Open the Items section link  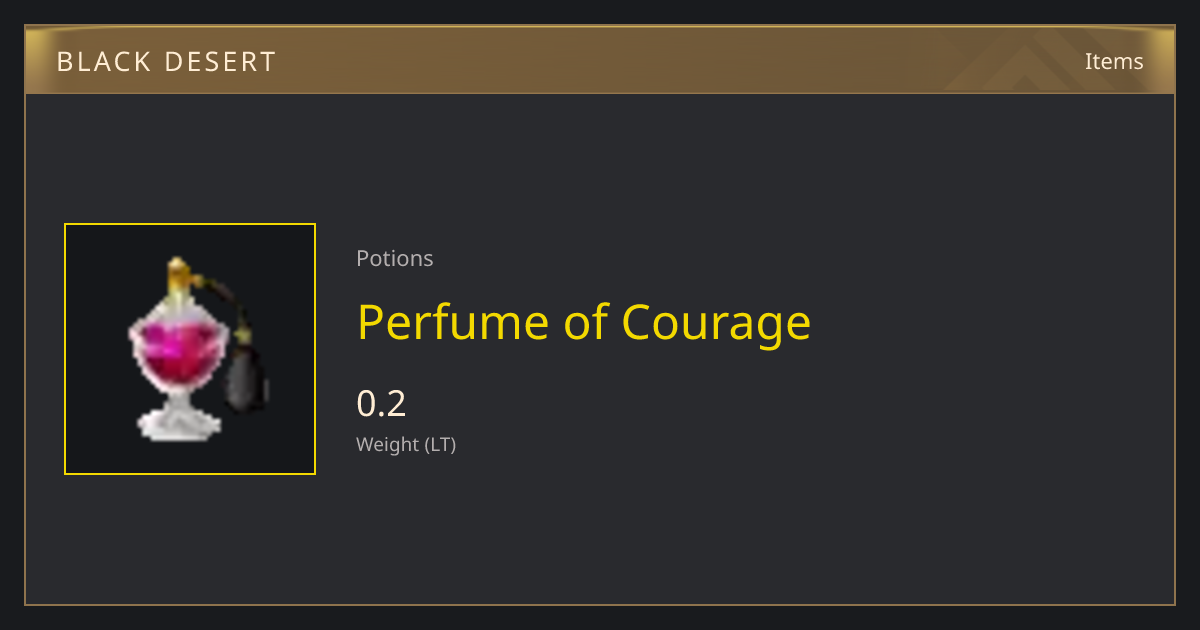pyautogui.click(x=1114, y=61)
